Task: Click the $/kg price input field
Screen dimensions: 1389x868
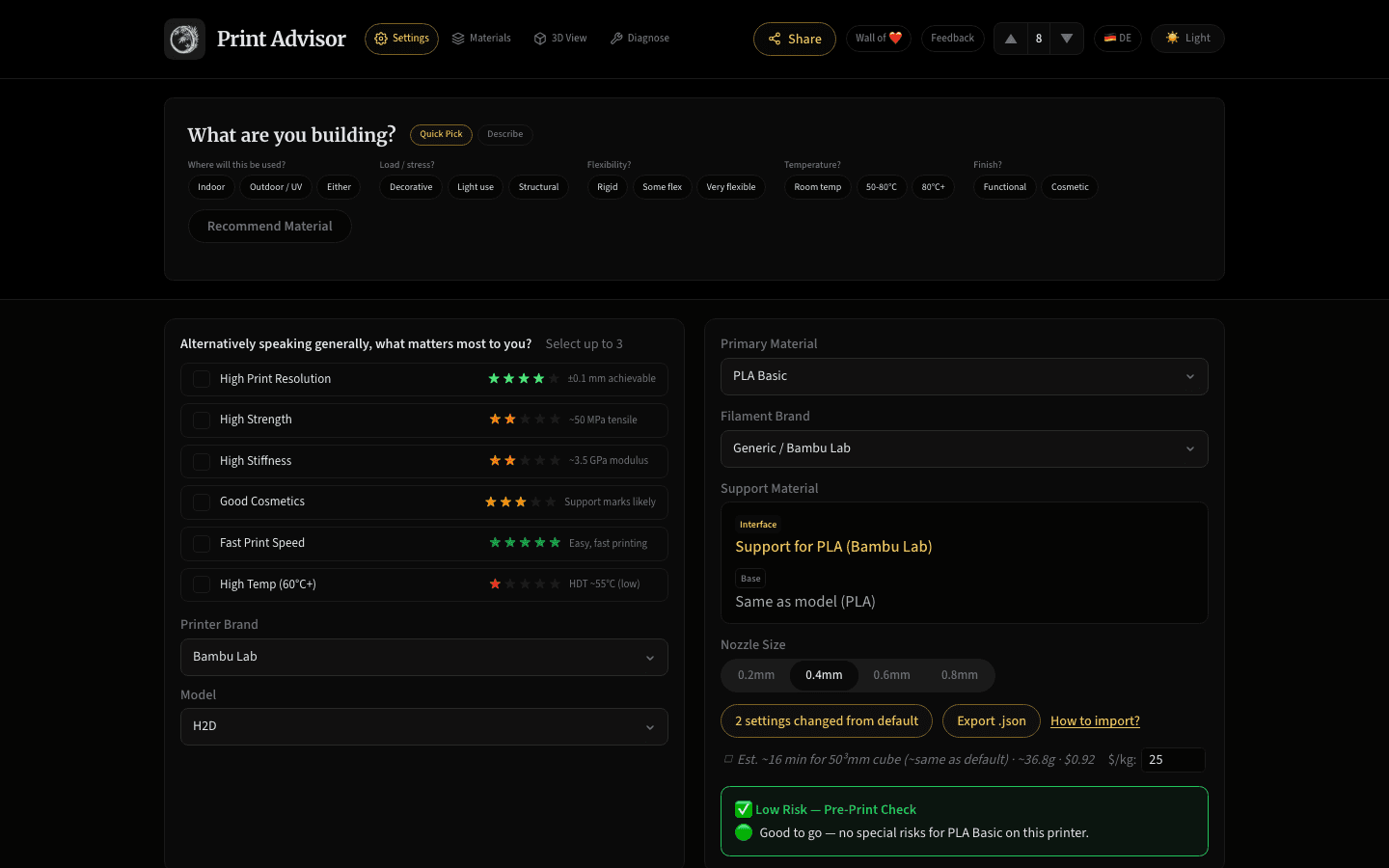Action: [1172, 759]
